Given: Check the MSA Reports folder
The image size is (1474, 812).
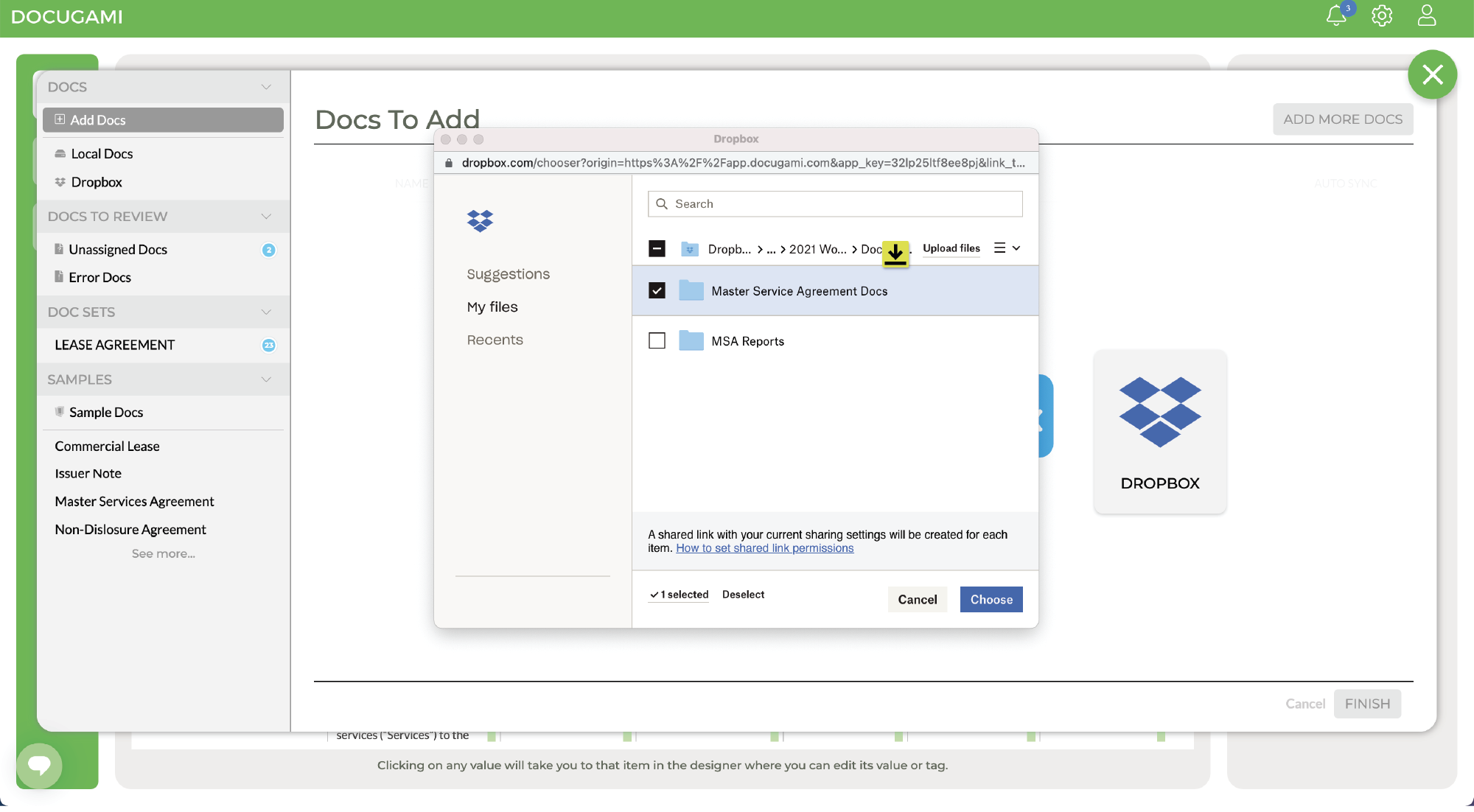Looking at the screenshot, I should 657,340.
